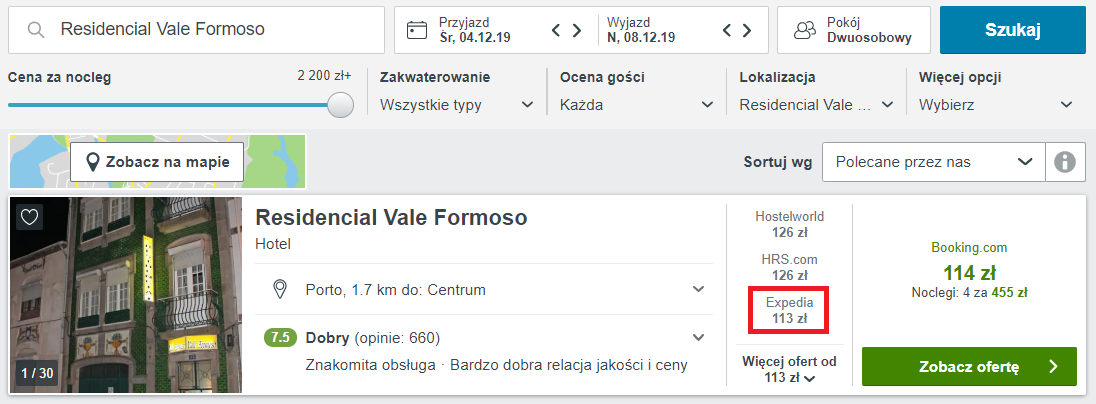Expand guest rating details chevron
This screenshot has width=1096, height=404.
[x=698, y=337]
